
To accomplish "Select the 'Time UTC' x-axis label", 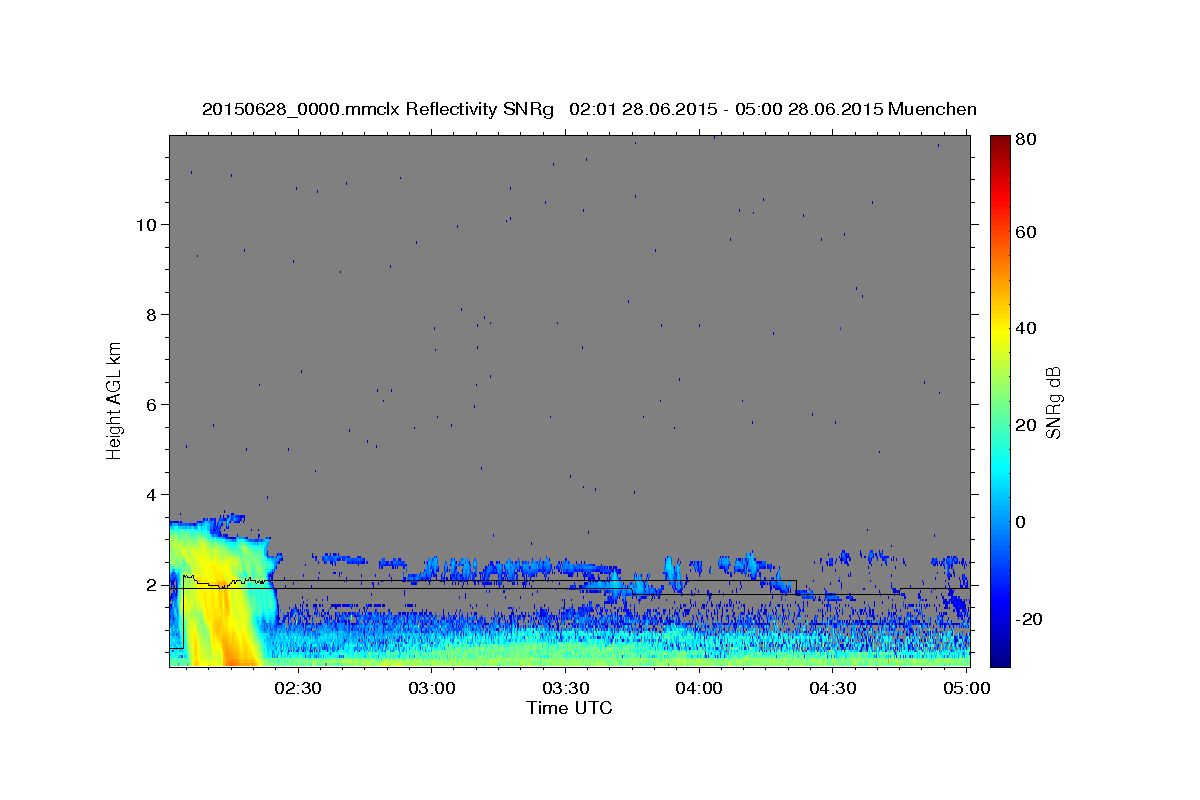I will 569,708.
